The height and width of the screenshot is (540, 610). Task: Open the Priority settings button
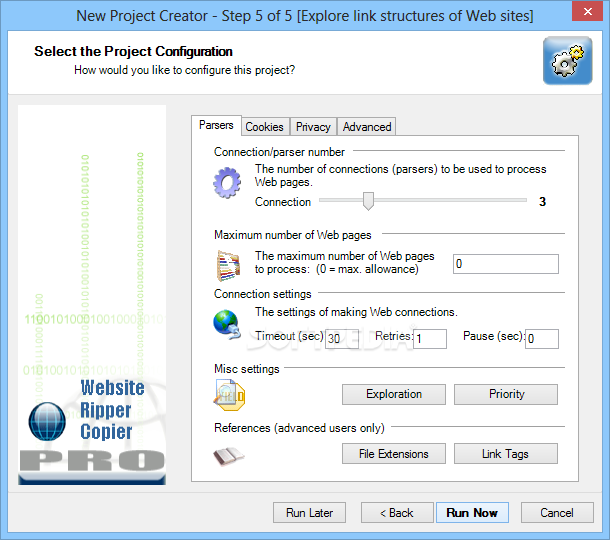point(506,394)
